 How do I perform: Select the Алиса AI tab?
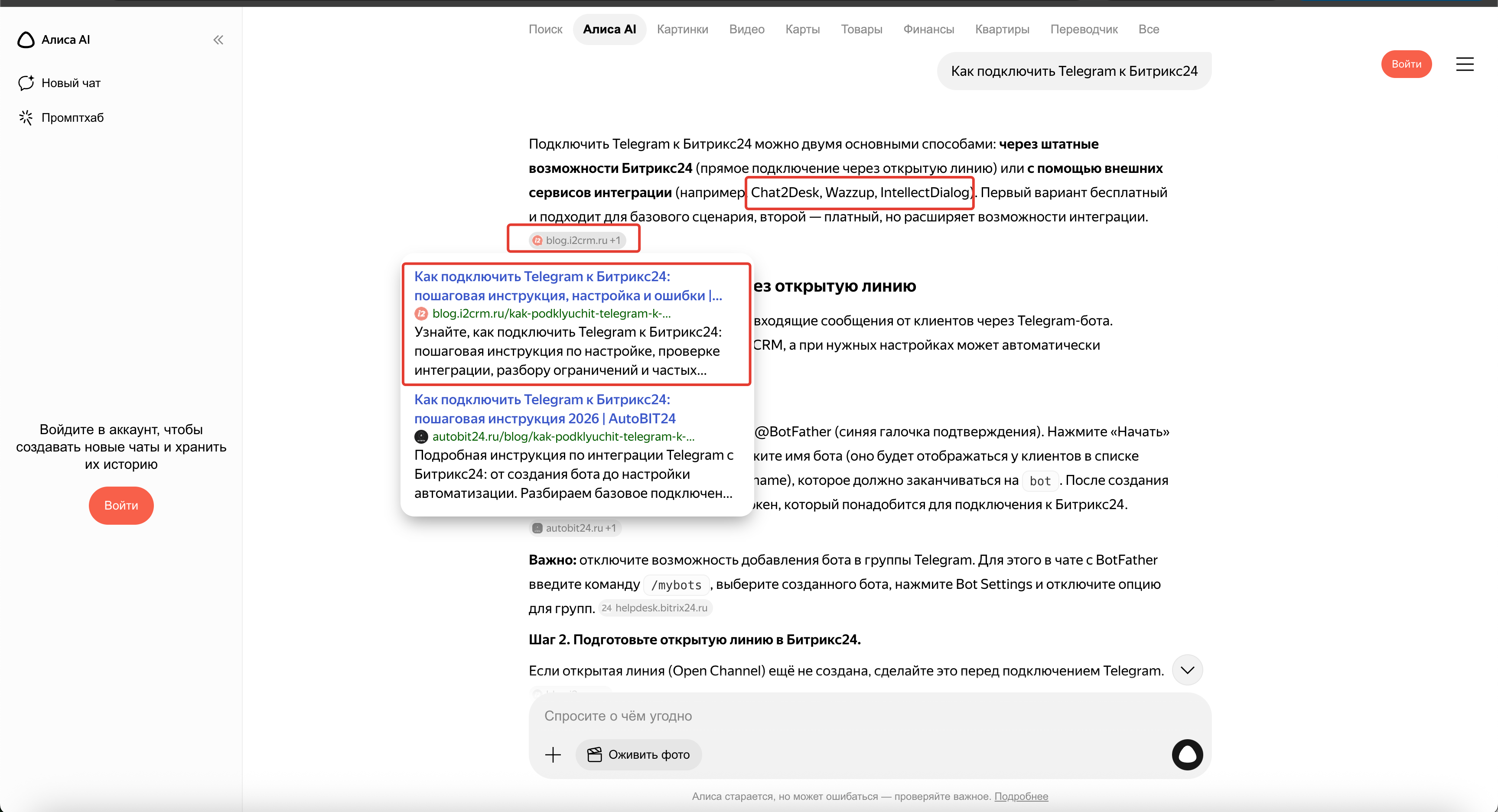[x=609, y=29]
